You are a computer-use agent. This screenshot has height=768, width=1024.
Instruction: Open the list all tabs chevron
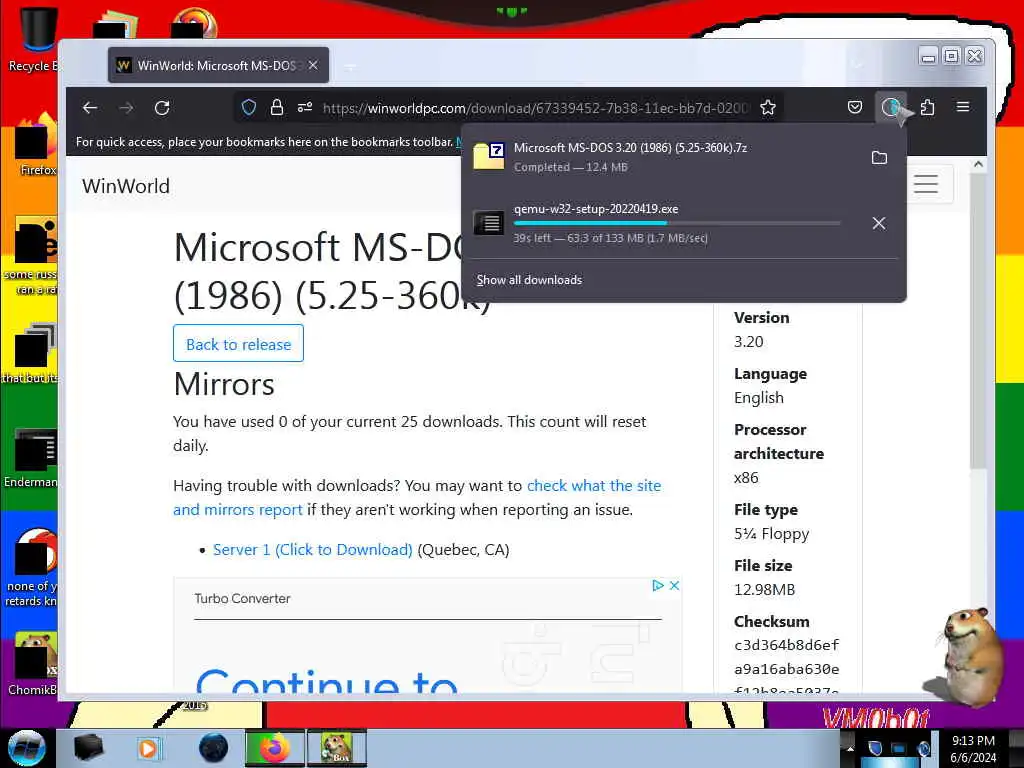857,65
